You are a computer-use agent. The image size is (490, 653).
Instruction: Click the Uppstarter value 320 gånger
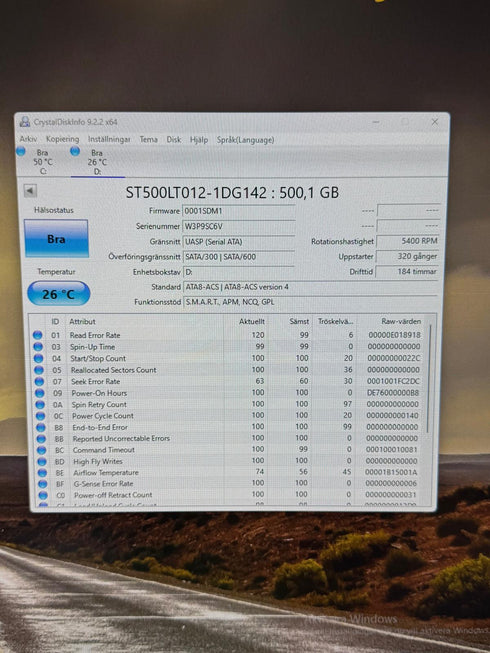[407, 256]
